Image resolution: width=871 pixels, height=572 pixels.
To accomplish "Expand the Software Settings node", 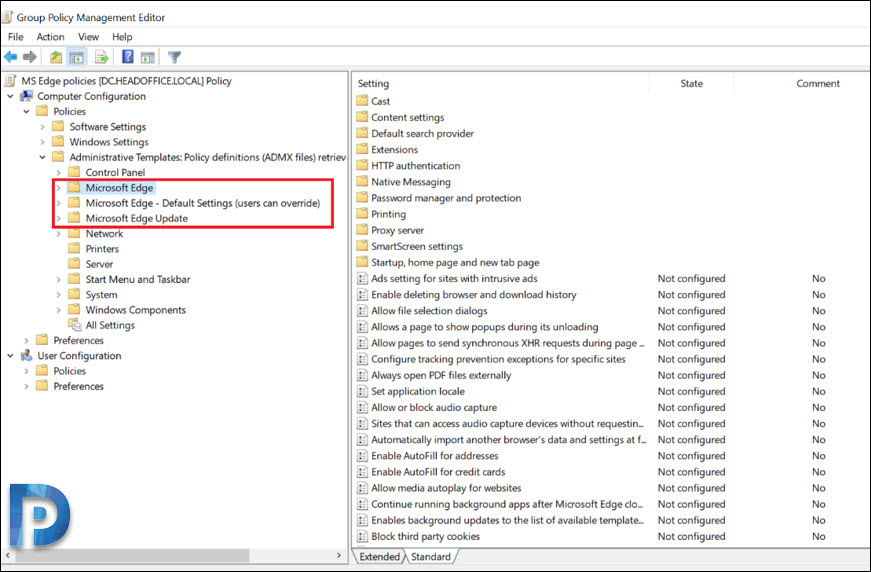I will (43, 127).
